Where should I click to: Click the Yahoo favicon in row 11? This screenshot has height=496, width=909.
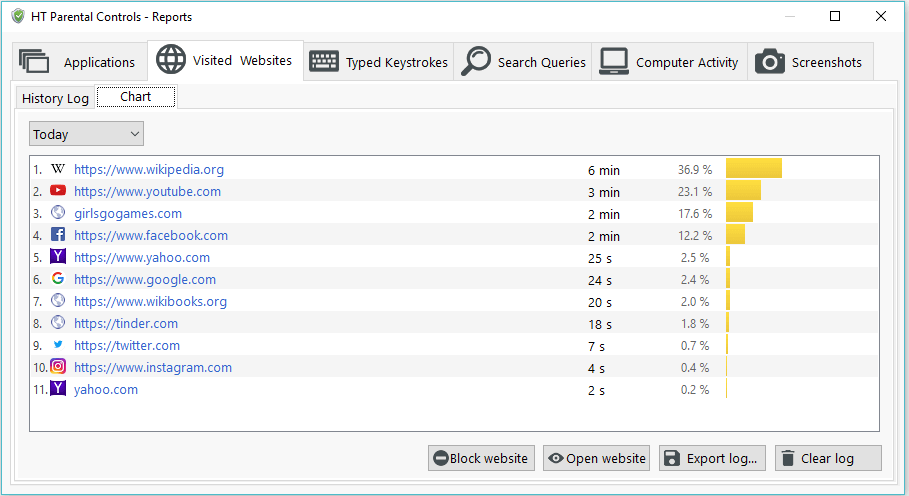[58, 388]
